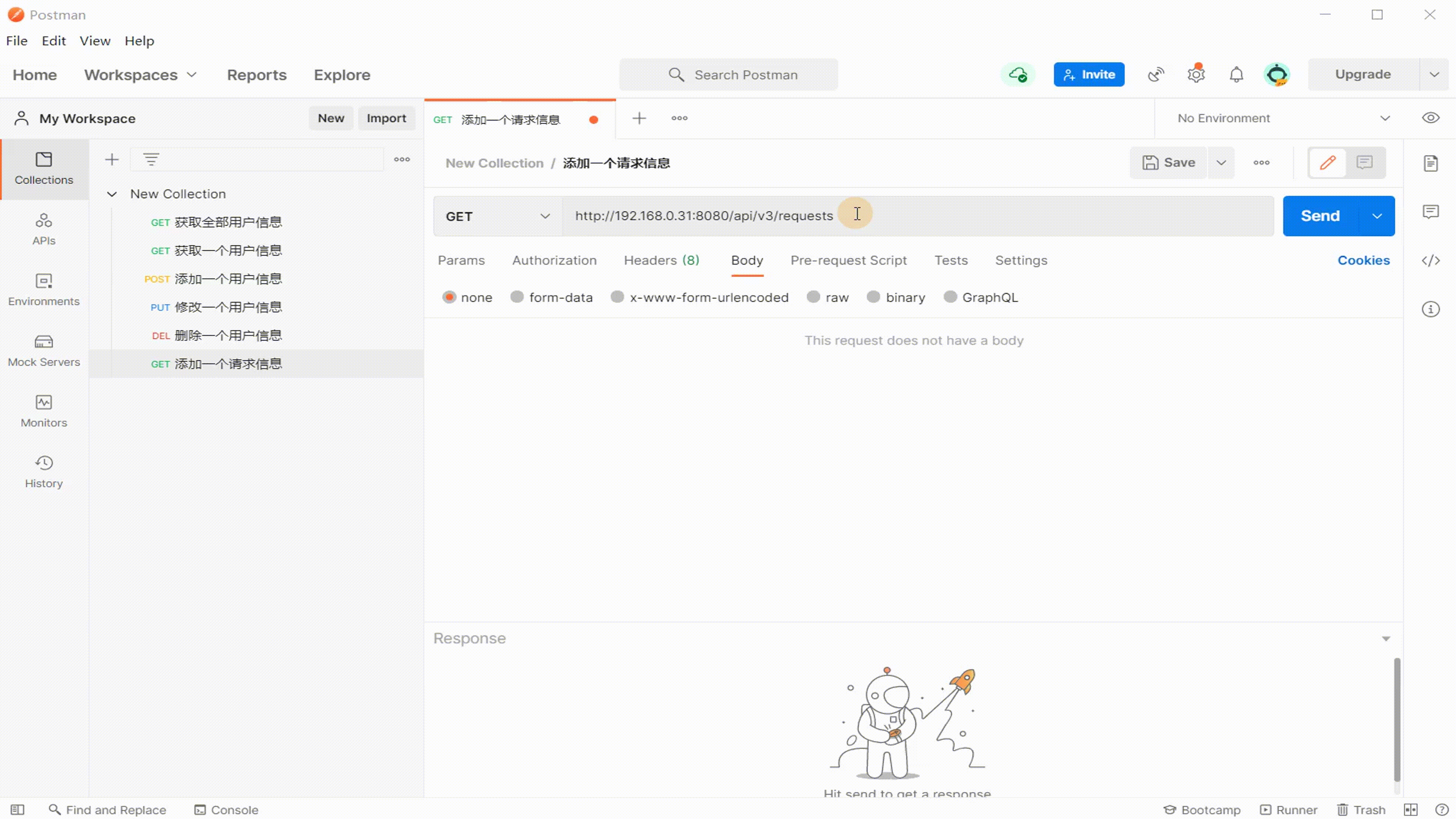Viewport: 1456px width, 819px height.
Task: Open a new request tab with plus
Action: point(639,118)
